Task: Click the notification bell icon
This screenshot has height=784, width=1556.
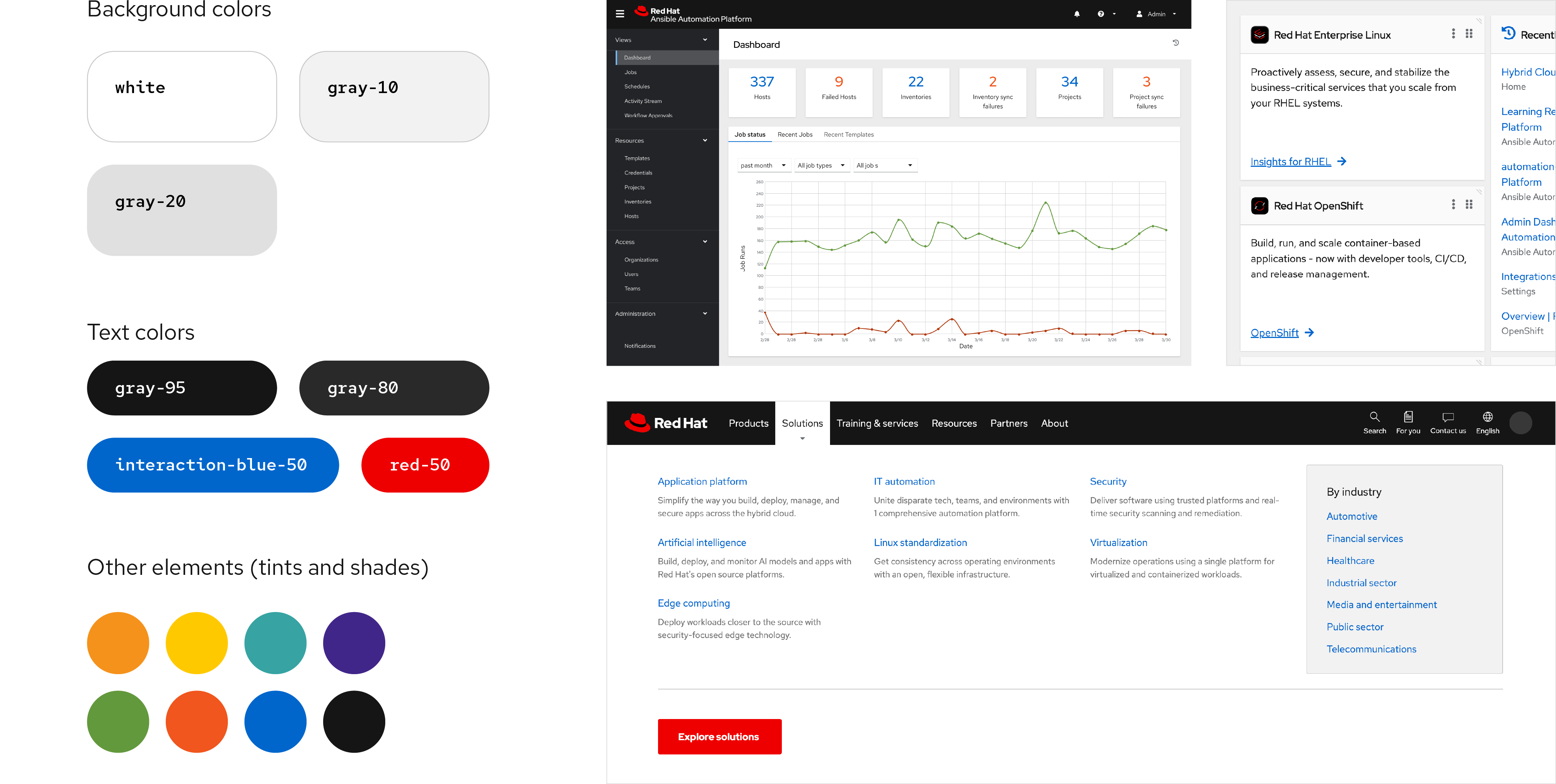Action: (1077, 13)
